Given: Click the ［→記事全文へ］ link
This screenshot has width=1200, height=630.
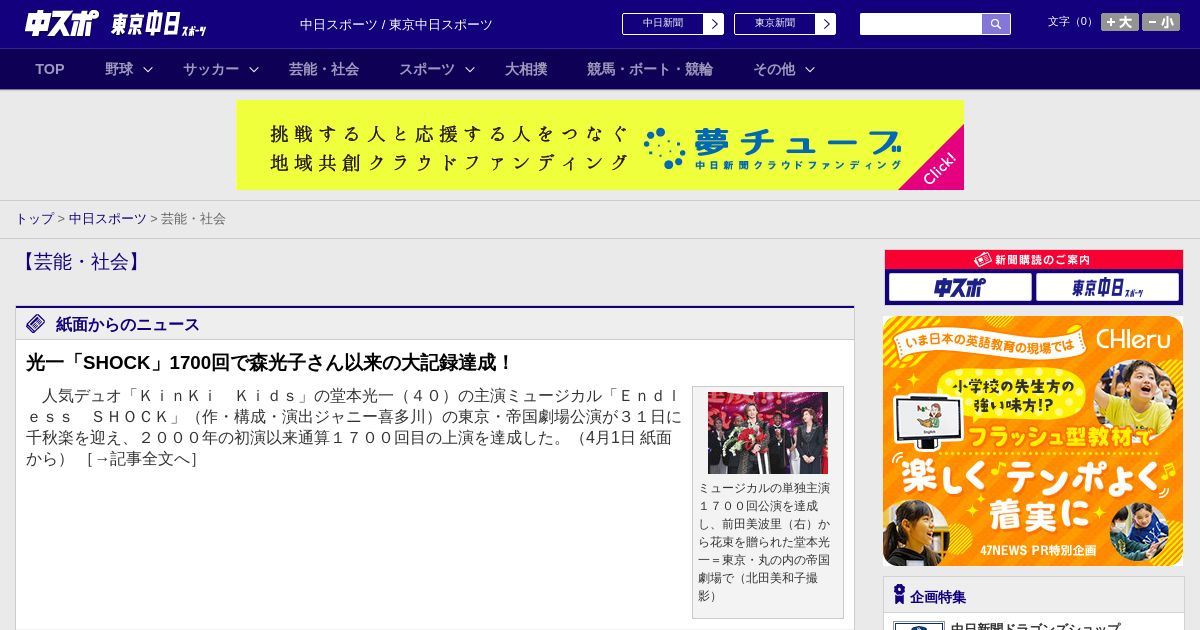Looking at the screenshot, I should coord(141,458).
